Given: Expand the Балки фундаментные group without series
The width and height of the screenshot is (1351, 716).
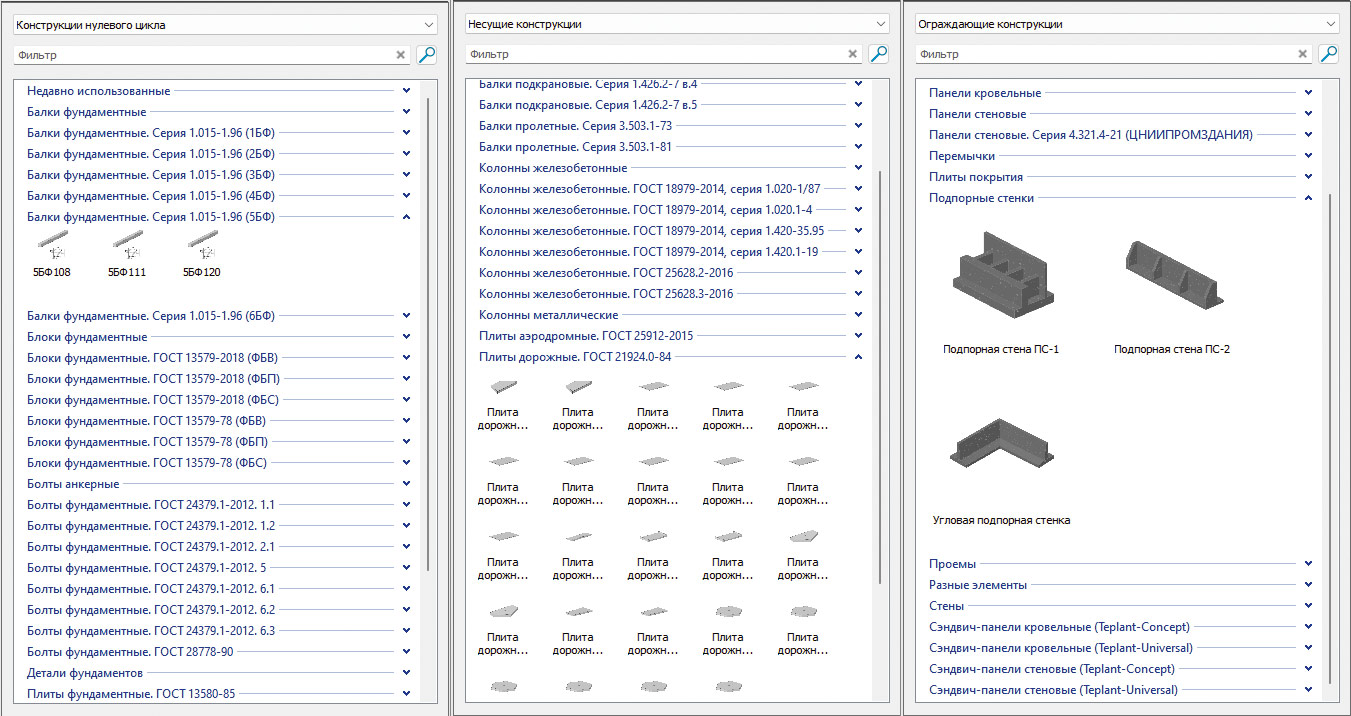Looking at the screenshot, I should tap(407, 112).
